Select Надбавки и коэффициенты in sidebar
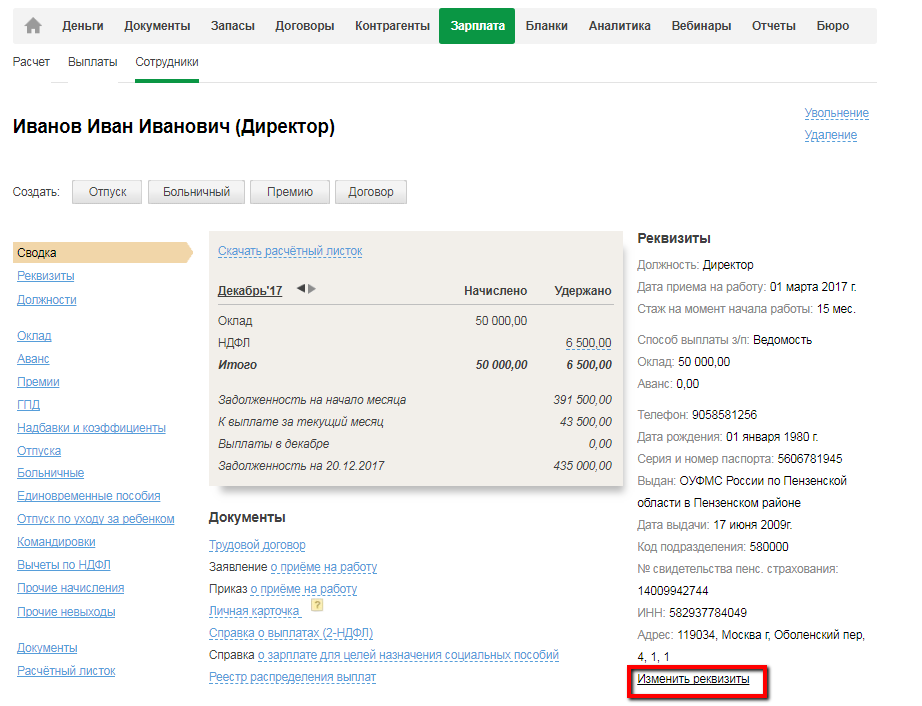Image resolution: width=922 pixels, height=706 pixels. point(91,428)
